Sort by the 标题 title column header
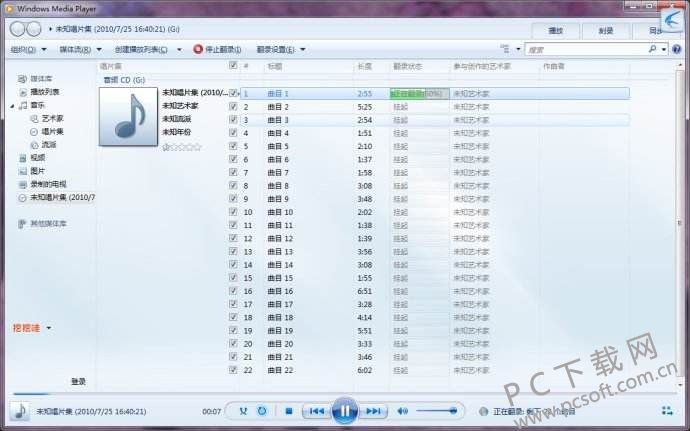690x431 pixels. click(275, 66)
